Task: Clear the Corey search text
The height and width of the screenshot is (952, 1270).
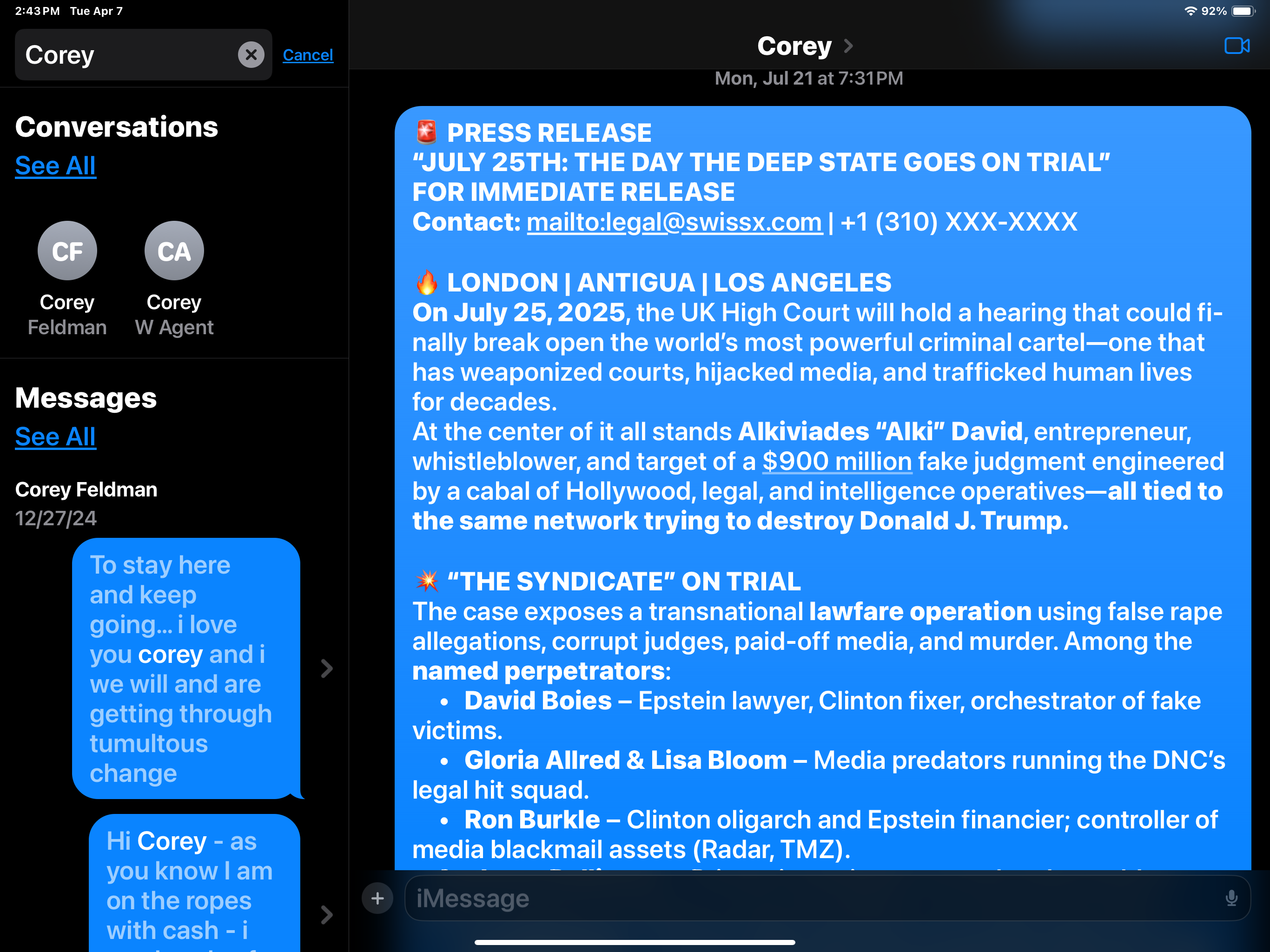Action: coord(251,55)
